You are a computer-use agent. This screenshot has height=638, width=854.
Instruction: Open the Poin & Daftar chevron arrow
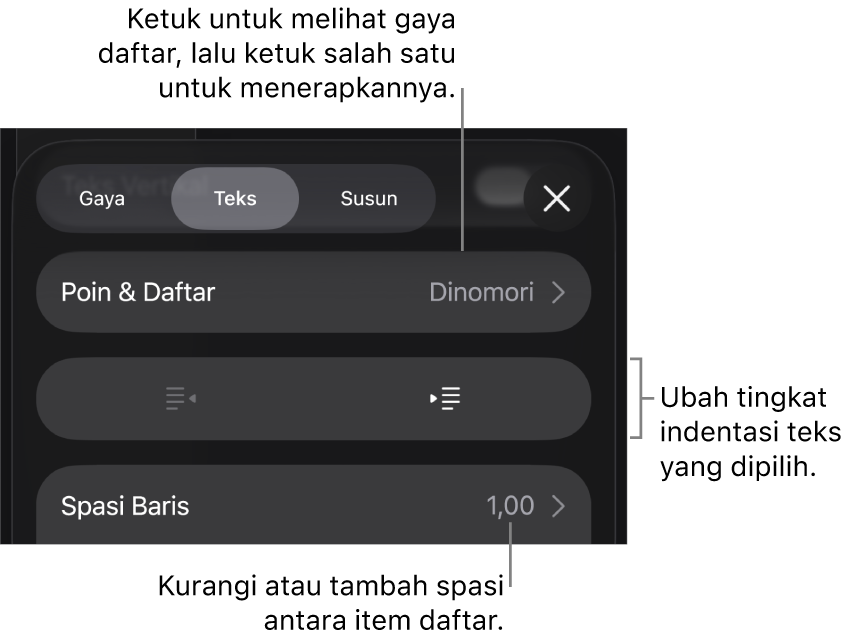click(558, 293)
